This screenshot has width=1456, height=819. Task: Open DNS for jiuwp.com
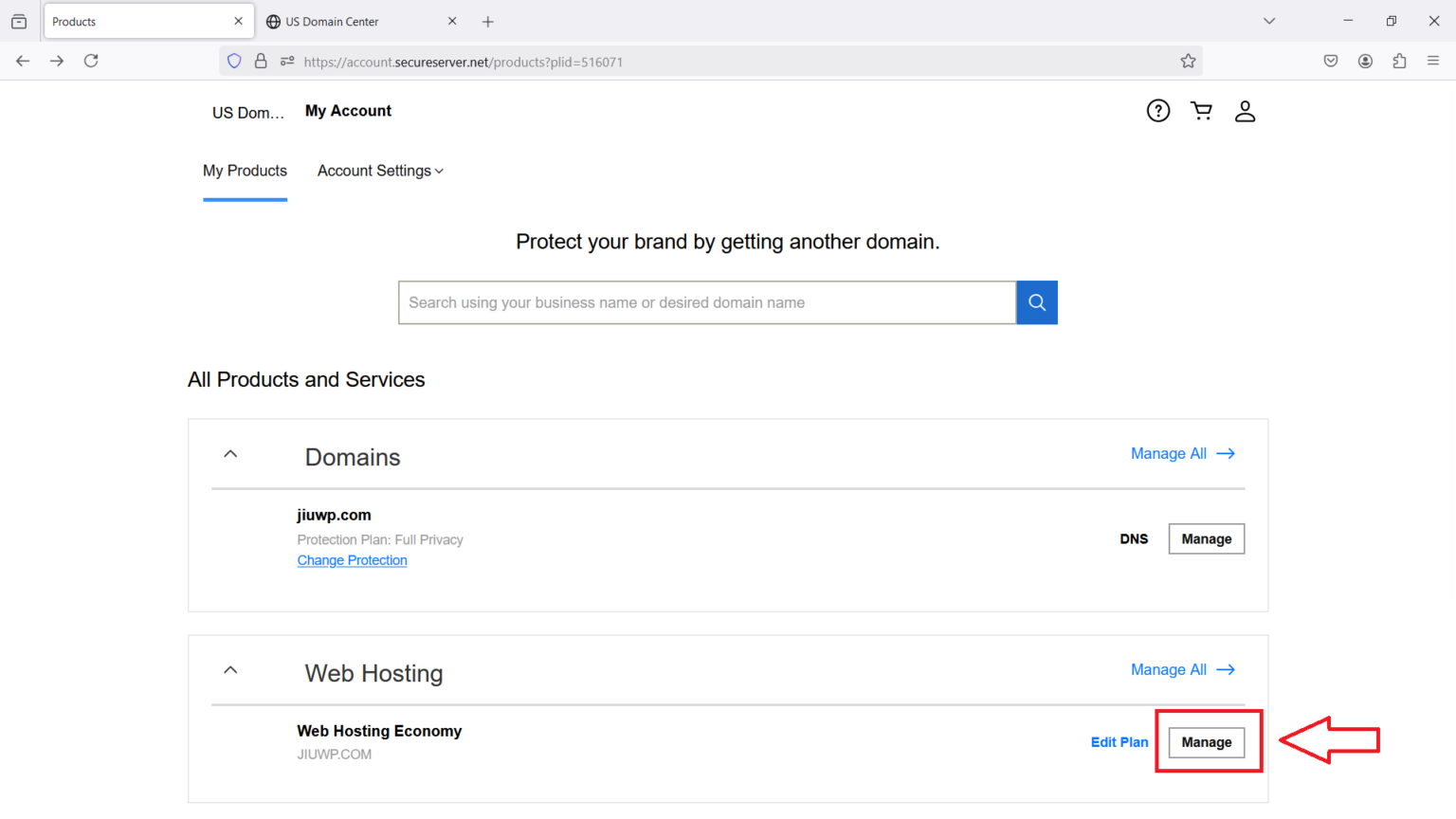click(1134, 538)
